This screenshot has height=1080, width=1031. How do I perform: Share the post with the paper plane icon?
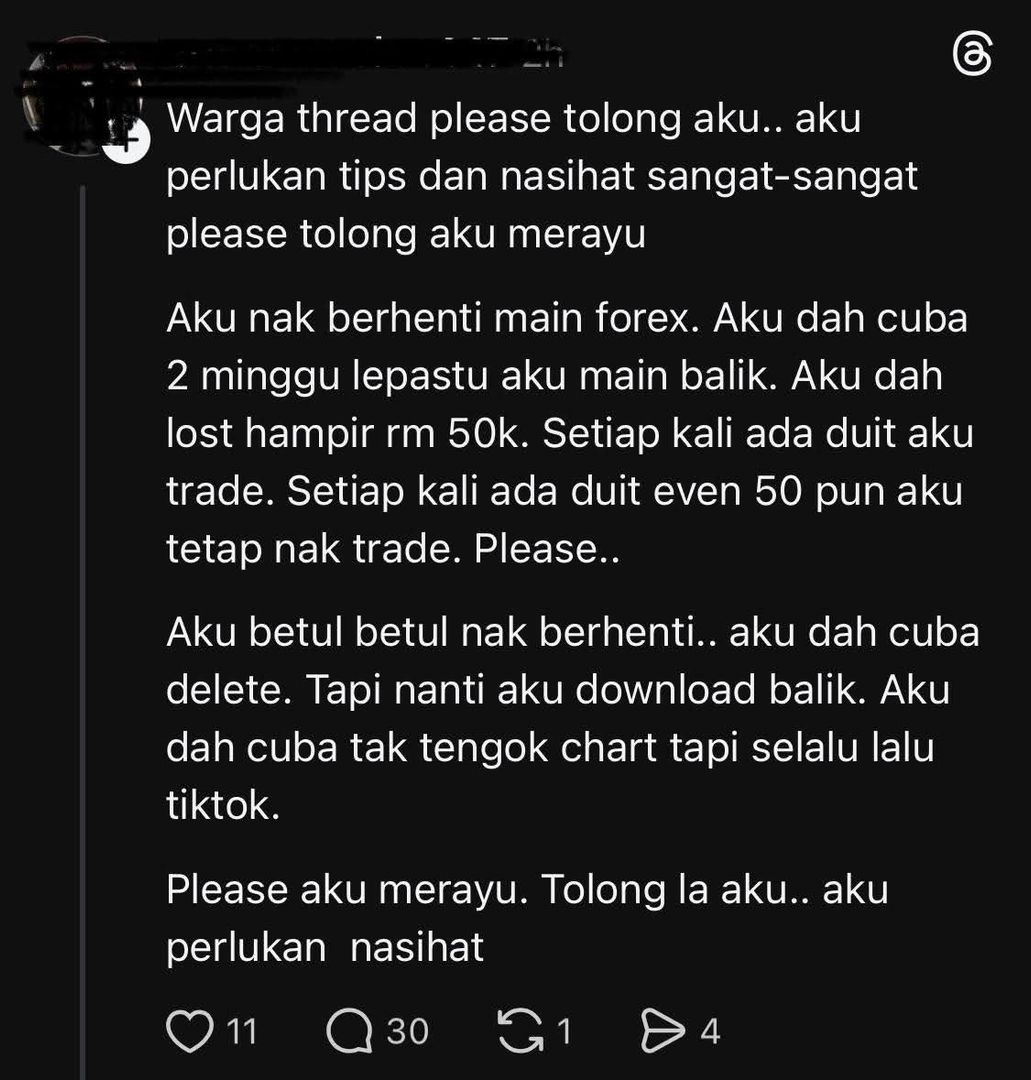(663, 1030)
